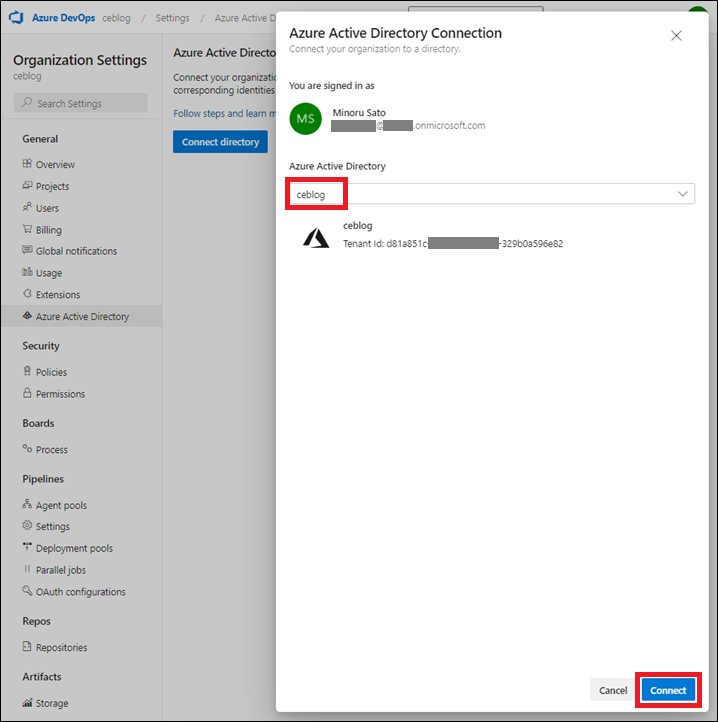Open Agent pools under Pipelines
The image size is (718, 722).
[61, 505]
